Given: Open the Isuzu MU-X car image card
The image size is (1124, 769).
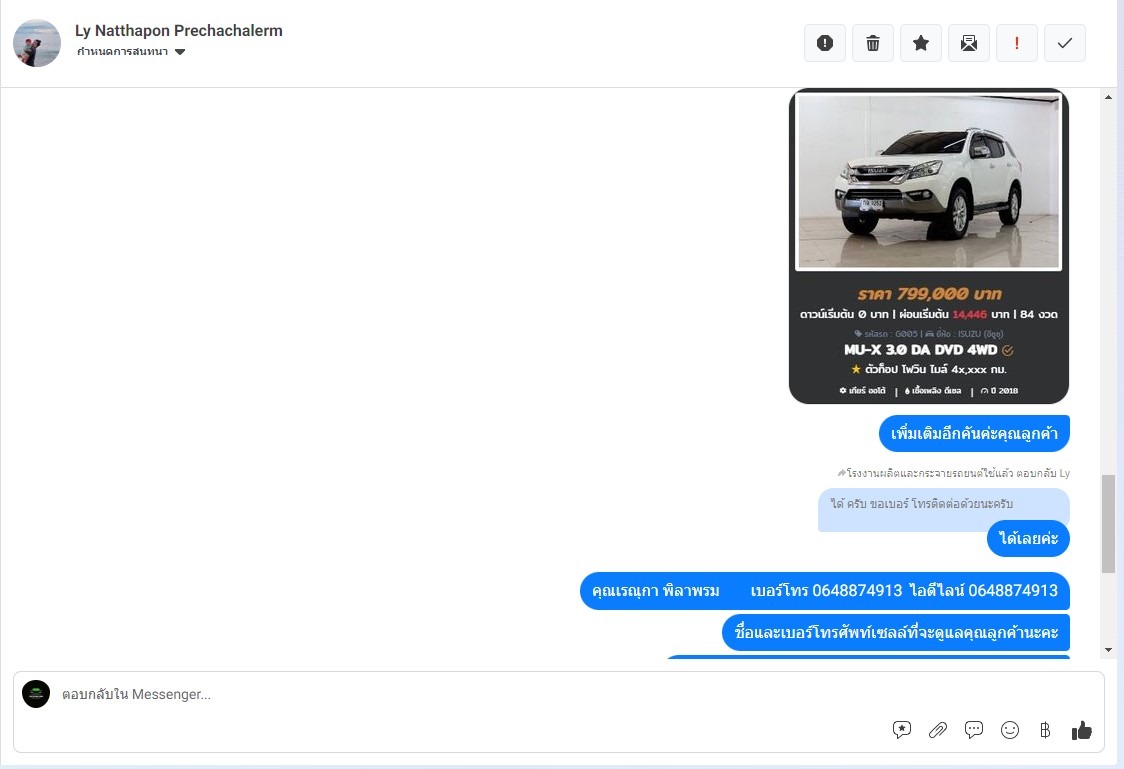Looking at the screenshot, I should 928,246.
